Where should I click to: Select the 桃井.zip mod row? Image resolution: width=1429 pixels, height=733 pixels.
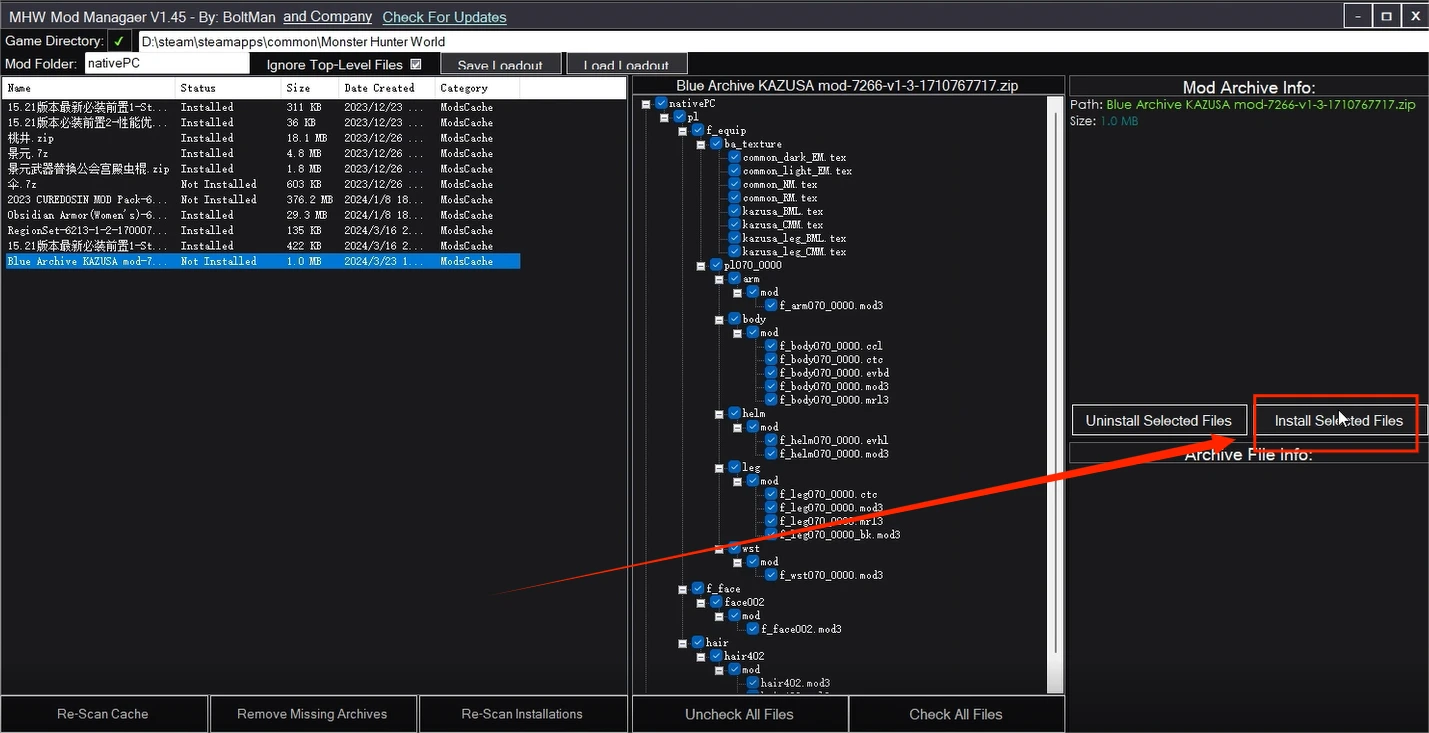pyautogui.click(x=262, y=138)
